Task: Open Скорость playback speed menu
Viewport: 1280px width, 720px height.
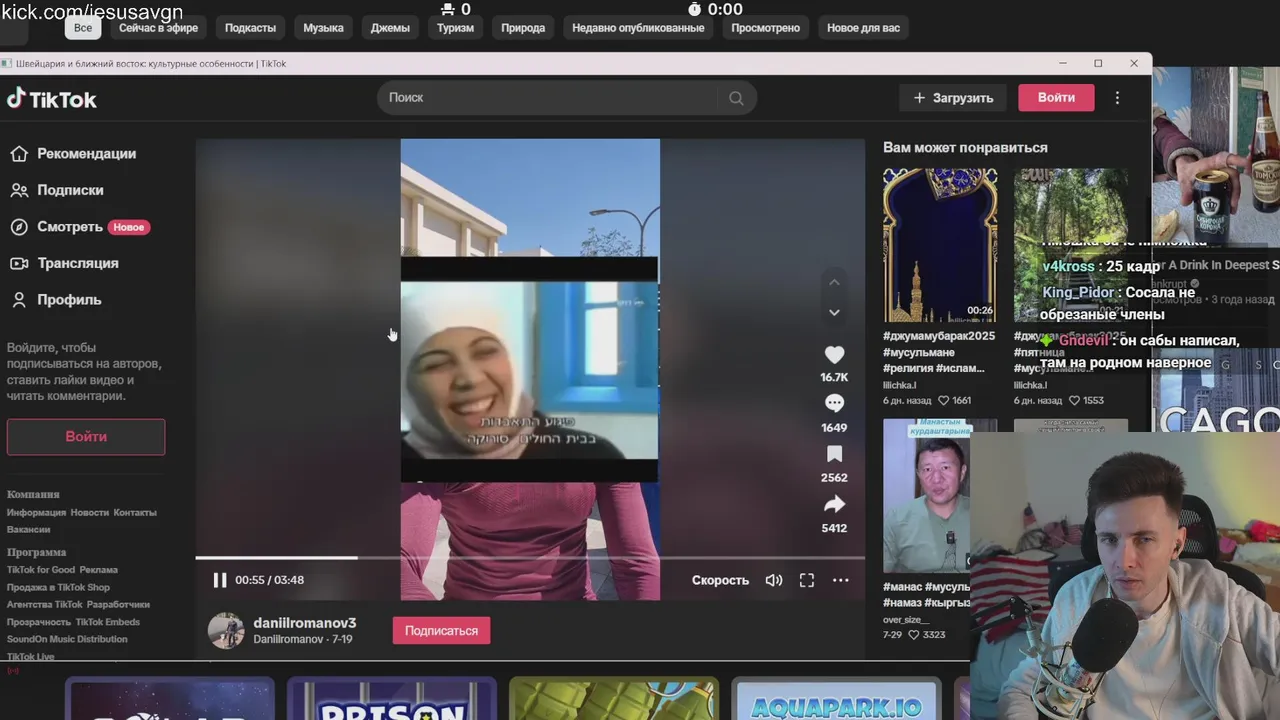Action: tap(720, 580)
